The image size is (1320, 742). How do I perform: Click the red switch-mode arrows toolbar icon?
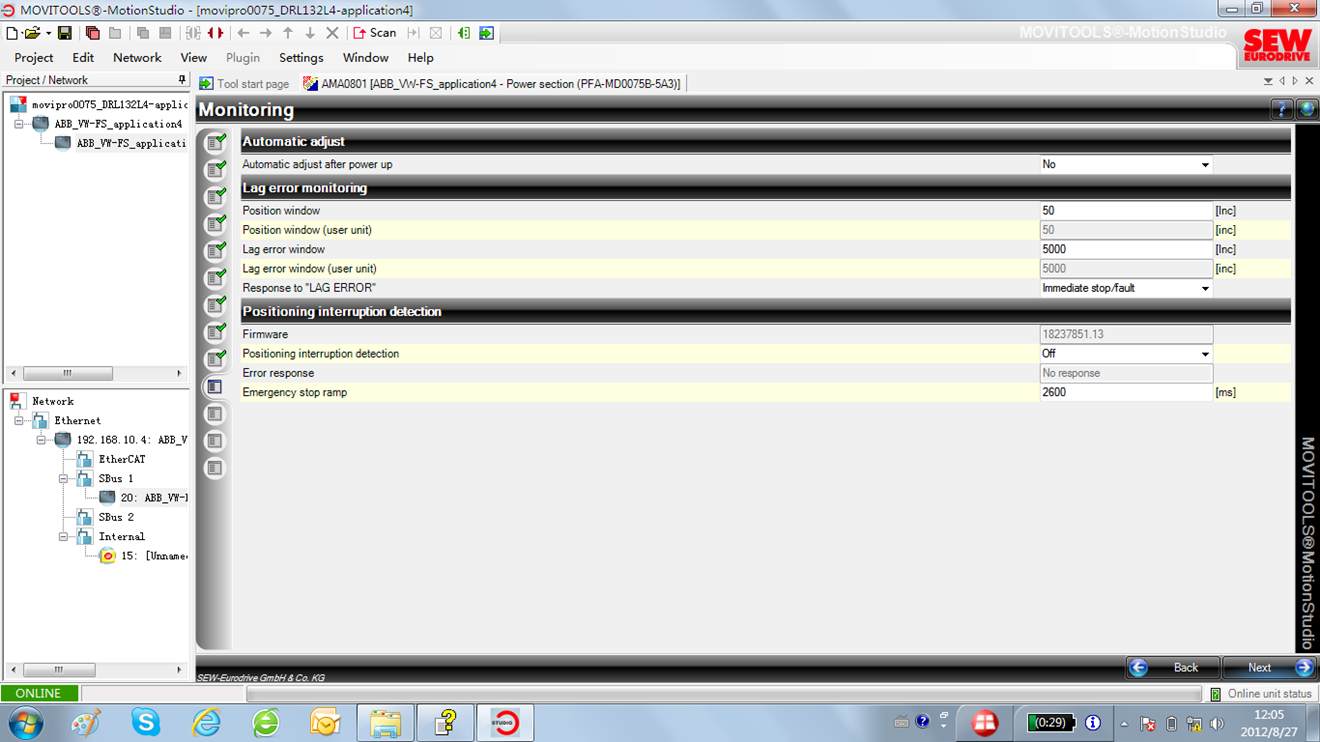pyautogui.click(x=215, y=33)
